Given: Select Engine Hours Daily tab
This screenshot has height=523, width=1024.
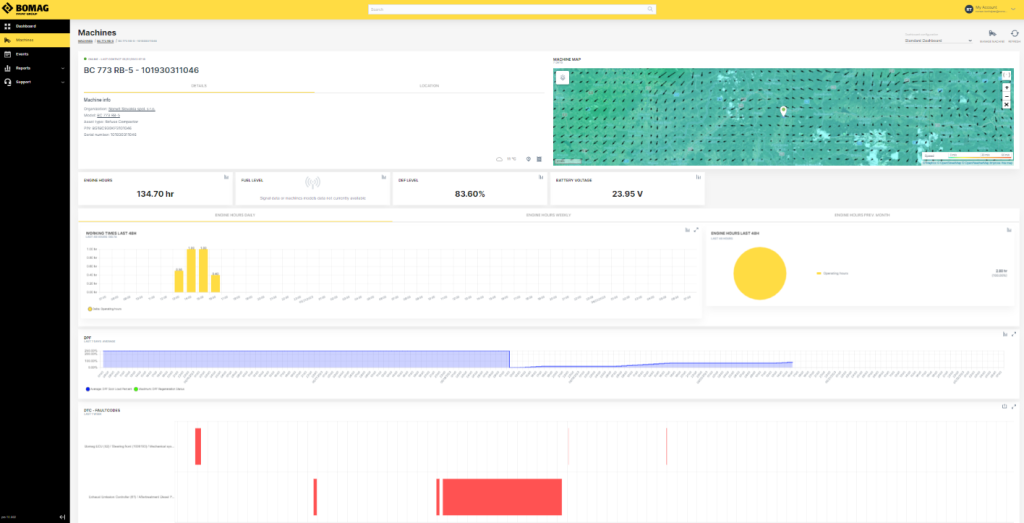Looking at the screenshot, I should [x=235, y=215].
